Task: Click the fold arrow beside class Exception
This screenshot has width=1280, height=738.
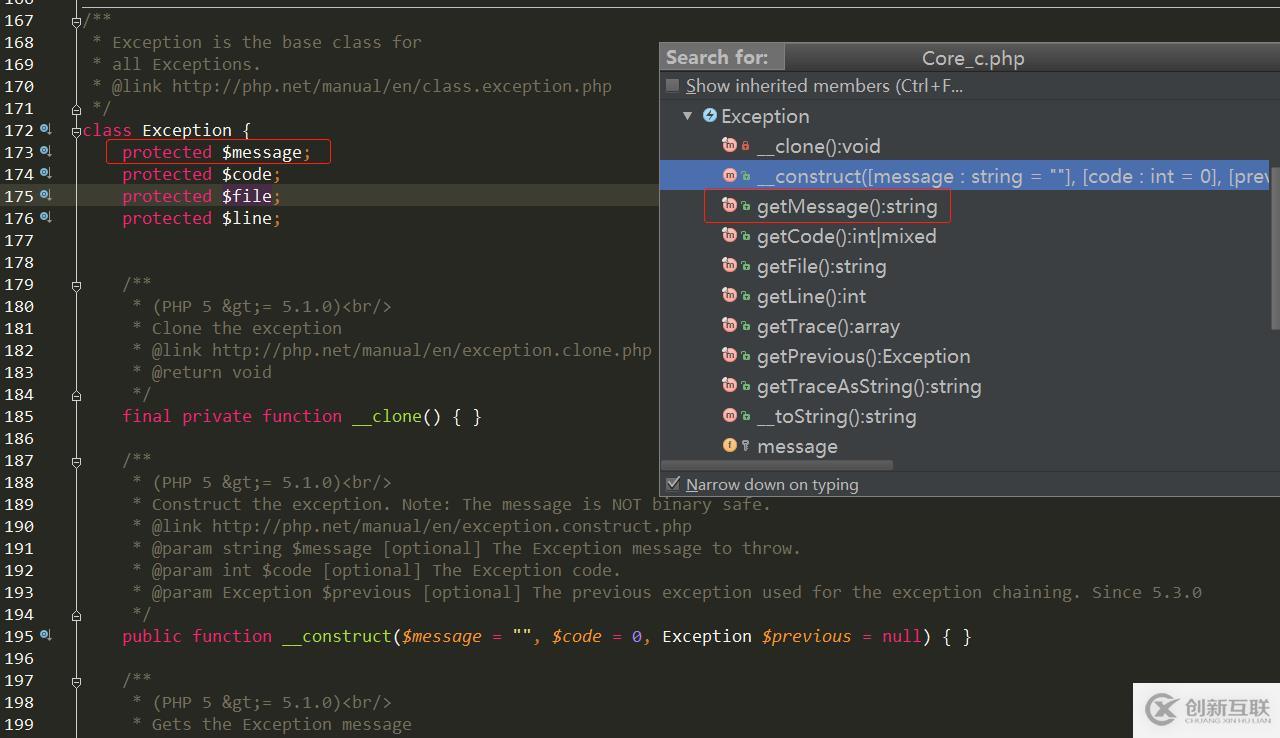Action: 75,130
